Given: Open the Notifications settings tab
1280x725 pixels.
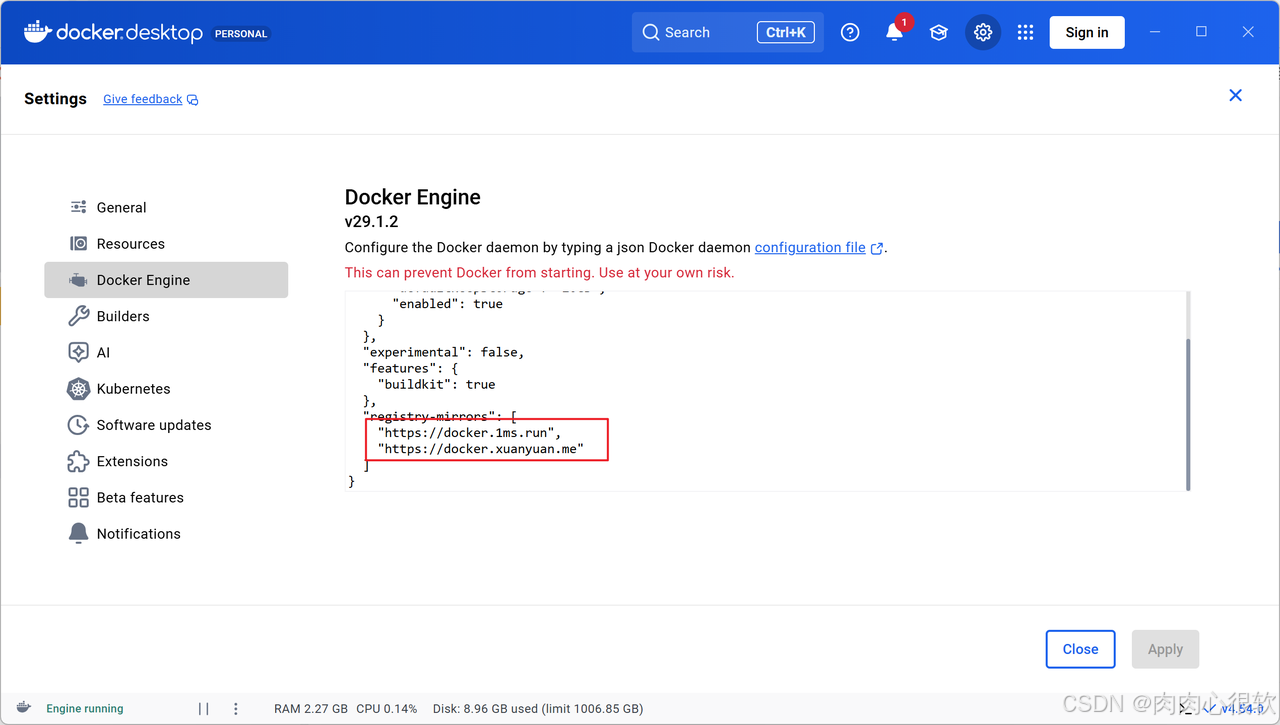Looking at the screenshot, I should coord(166,534).
